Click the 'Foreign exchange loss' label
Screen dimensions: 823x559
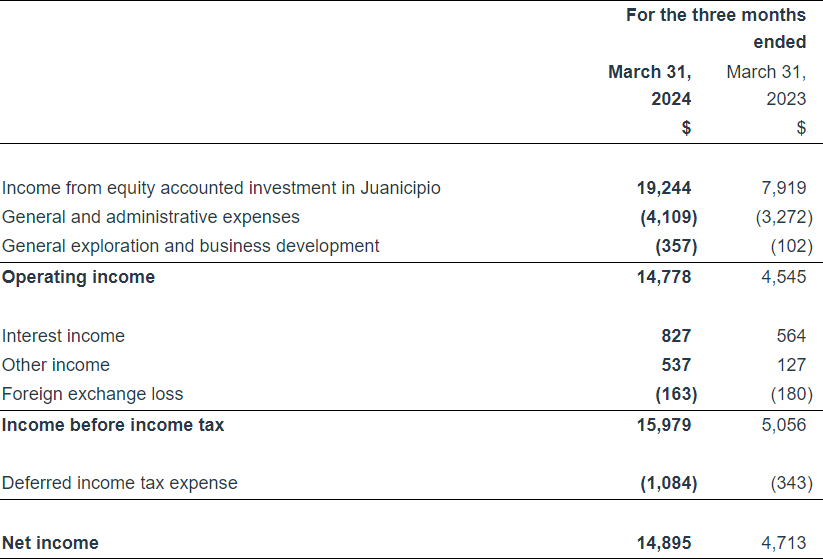(x=92, y=394)
